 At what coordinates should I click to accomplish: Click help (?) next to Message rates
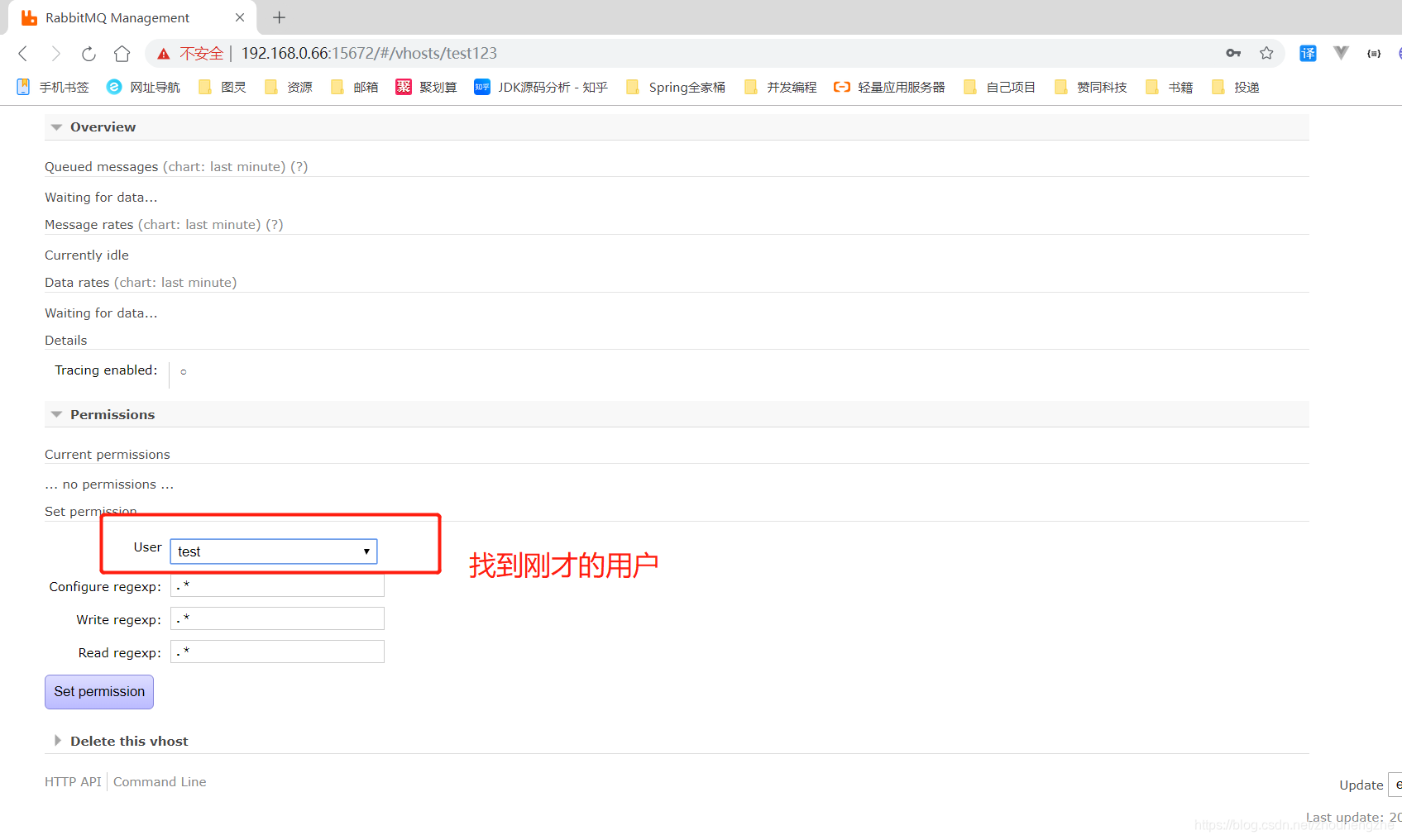(275, 224)
